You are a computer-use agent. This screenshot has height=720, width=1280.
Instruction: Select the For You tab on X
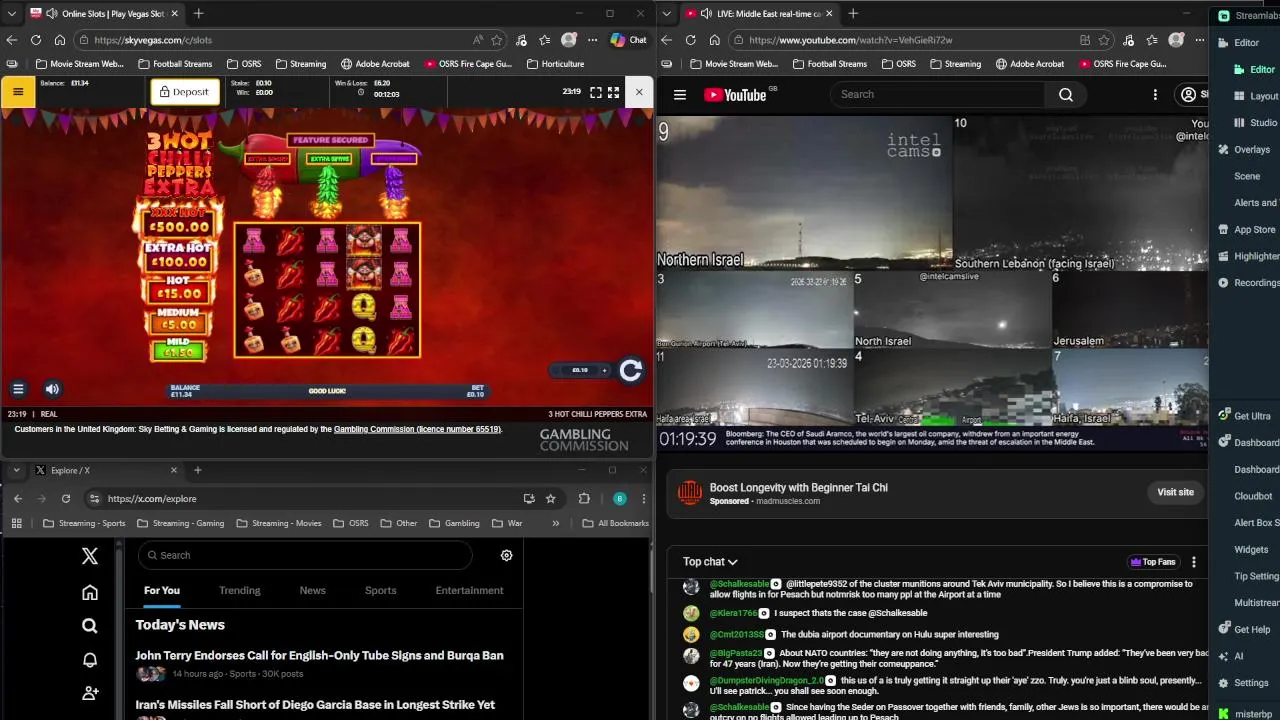tap(162, 590)
